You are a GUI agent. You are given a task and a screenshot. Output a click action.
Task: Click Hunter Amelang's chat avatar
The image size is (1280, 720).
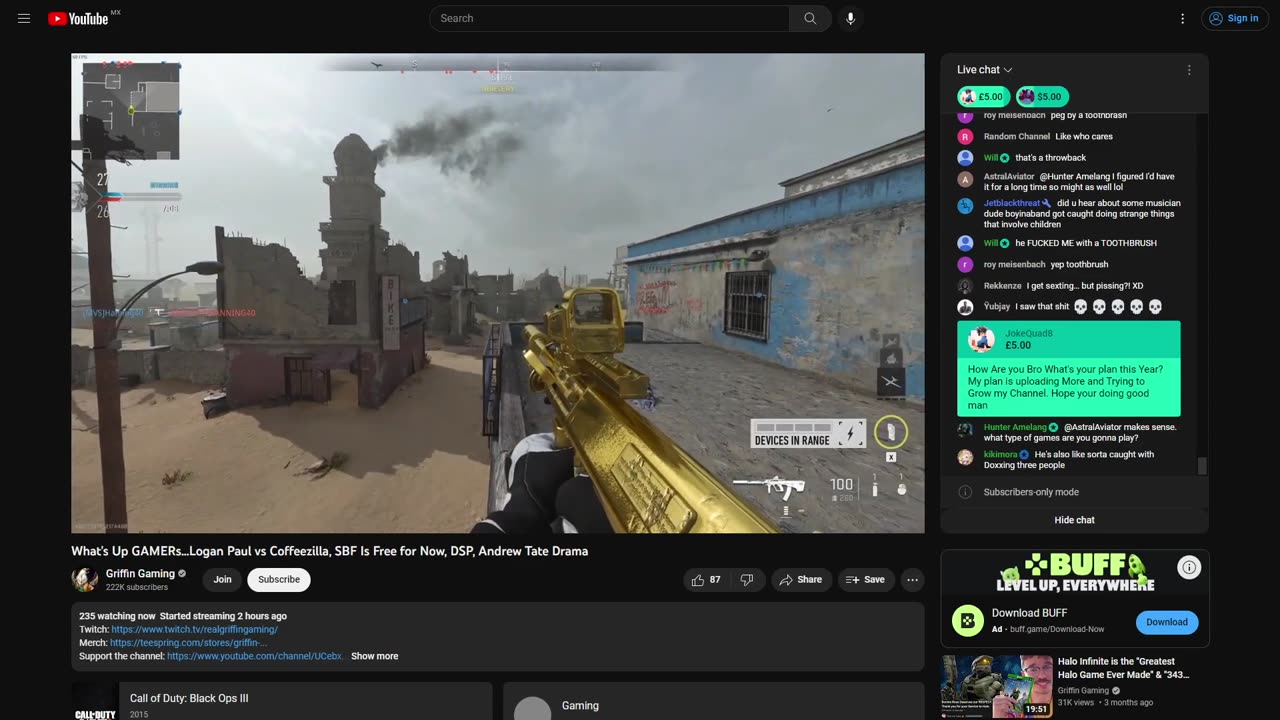click(965, 429)
